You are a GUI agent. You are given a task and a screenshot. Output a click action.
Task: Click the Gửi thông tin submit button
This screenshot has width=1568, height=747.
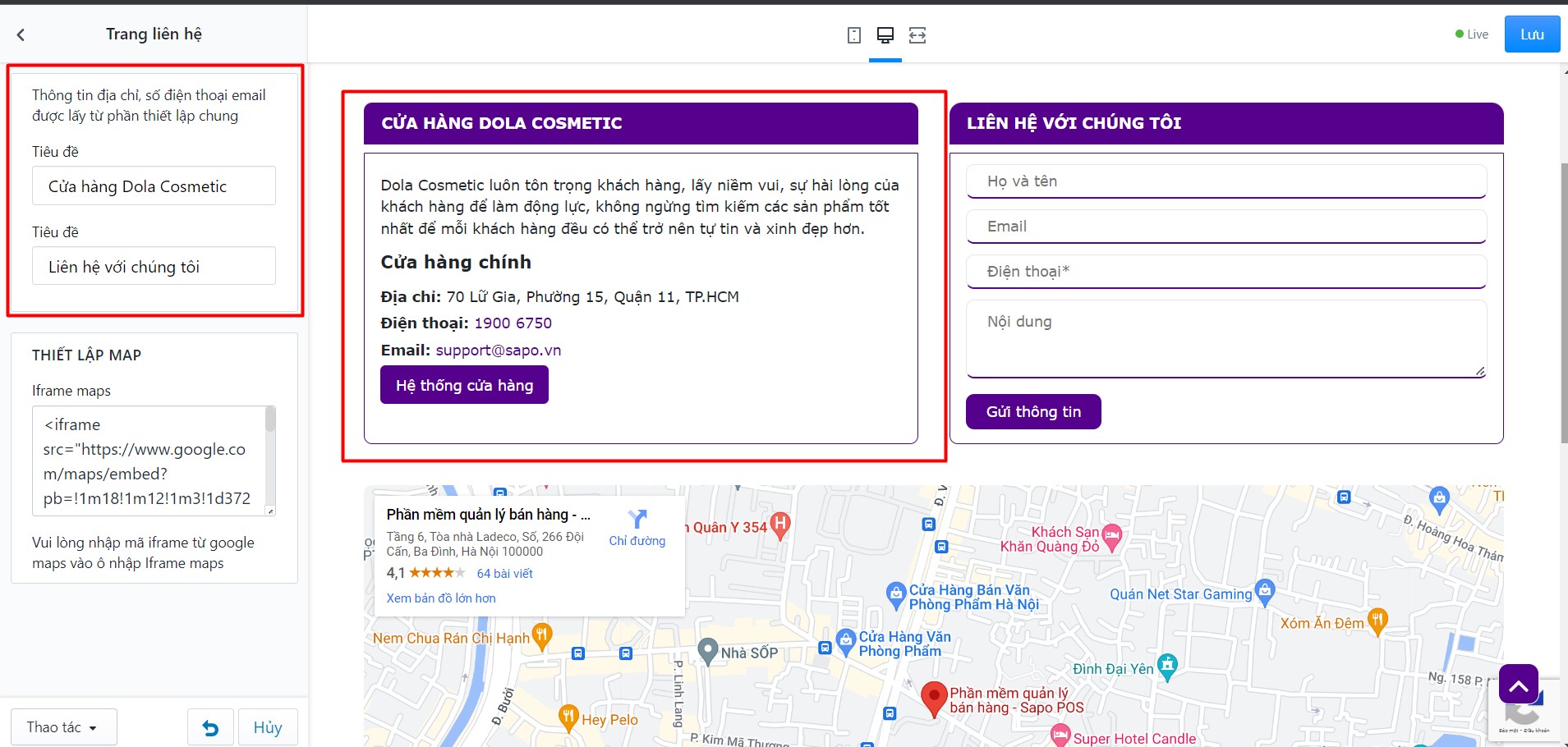tap(1033, 411)
